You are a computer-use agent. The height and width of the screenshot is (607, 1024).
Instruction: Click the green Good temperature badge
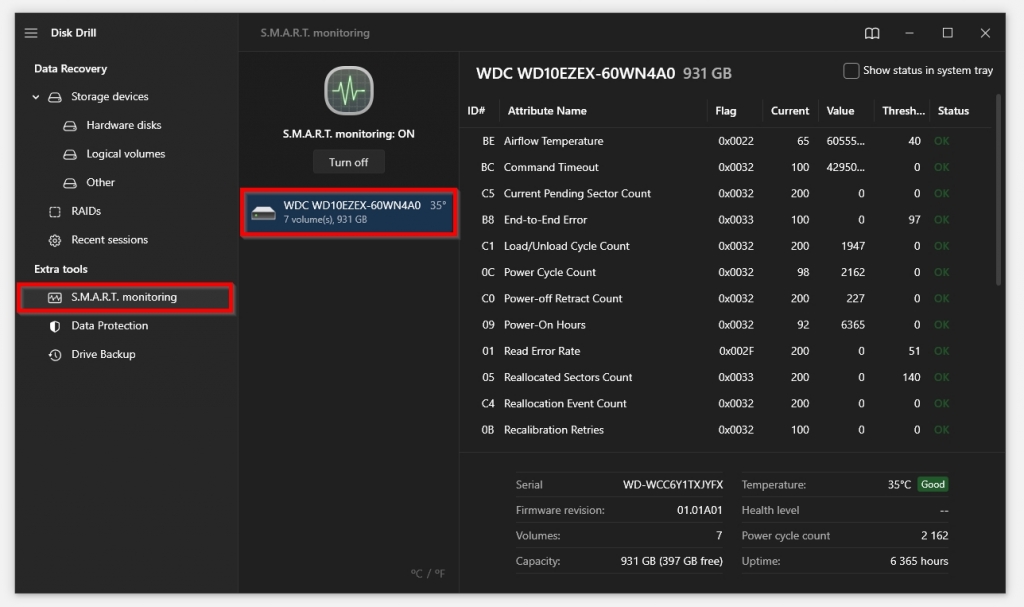pyautogui.click(x=931, y=484)
